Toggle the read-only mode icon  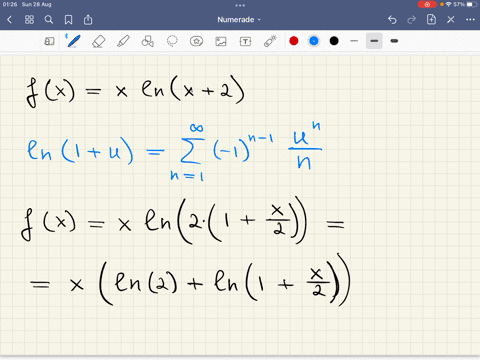pyautogui.click(x=49, y=41)
